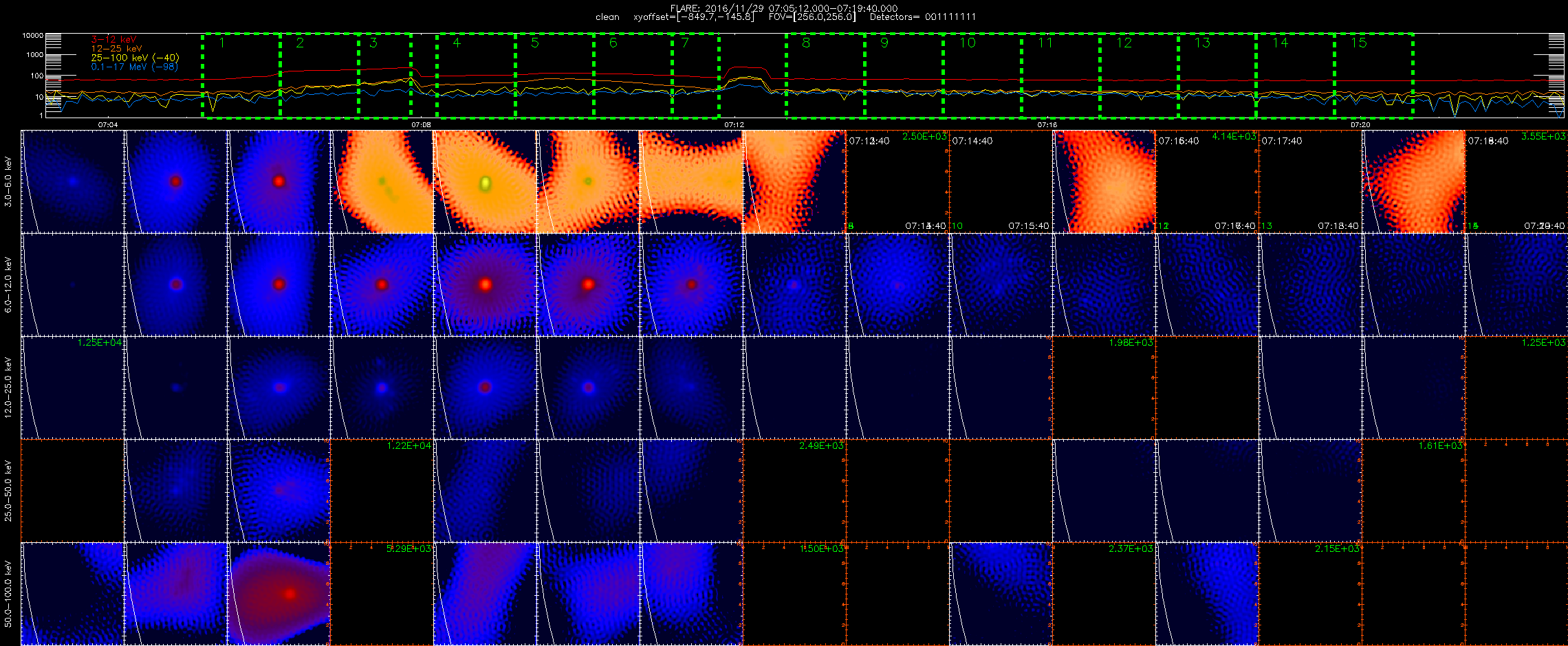
Task: Open the interval 1 image in 3.0-6.0 keV row
Action: tap(73, 182)
